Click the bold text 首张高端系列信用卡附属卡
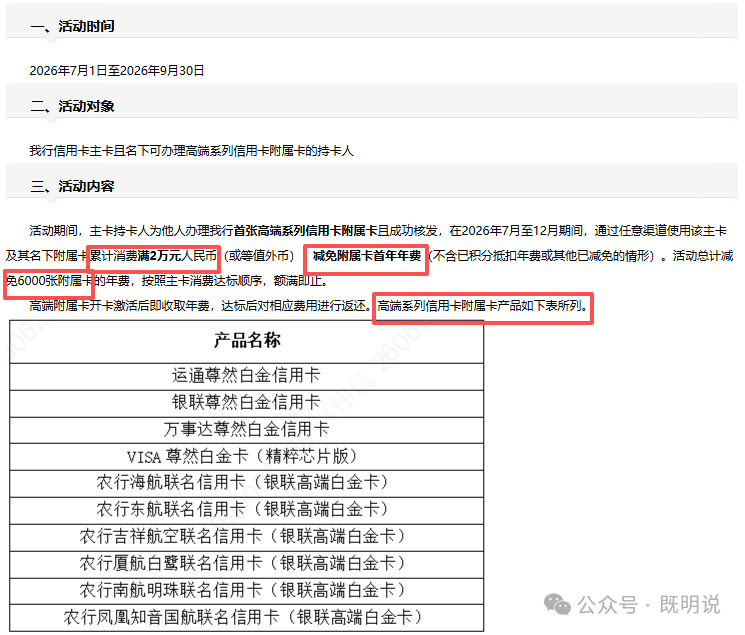This screenshot has width=745, height=635. click(x=306, y=231)
